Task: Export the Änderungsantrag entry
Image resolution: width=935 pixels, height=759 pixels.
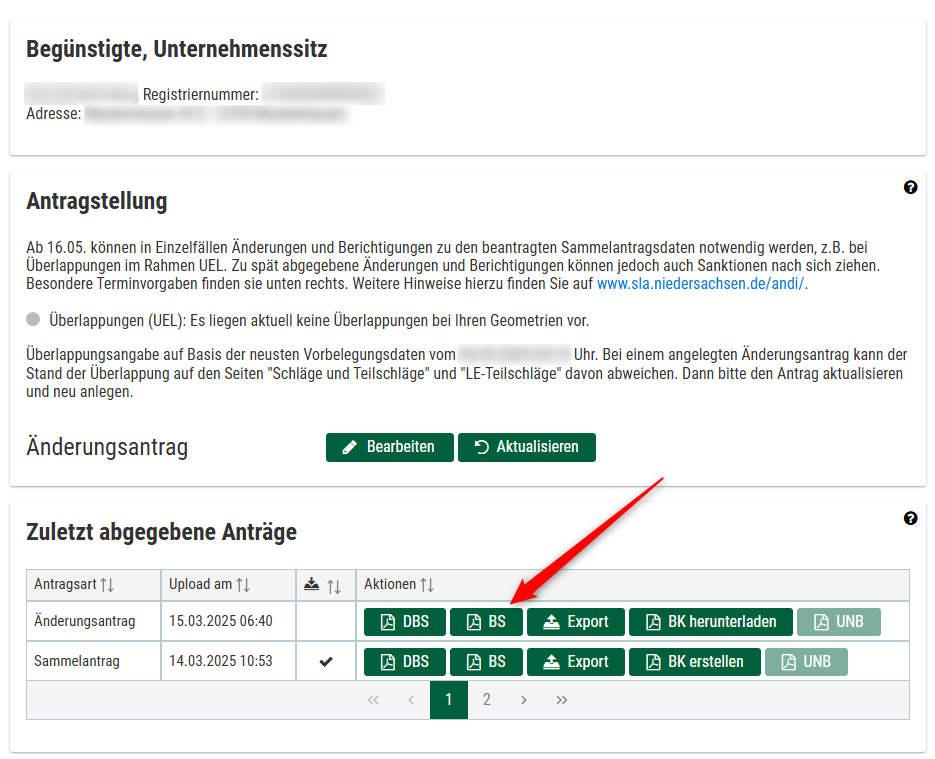Action: [575, 622]
